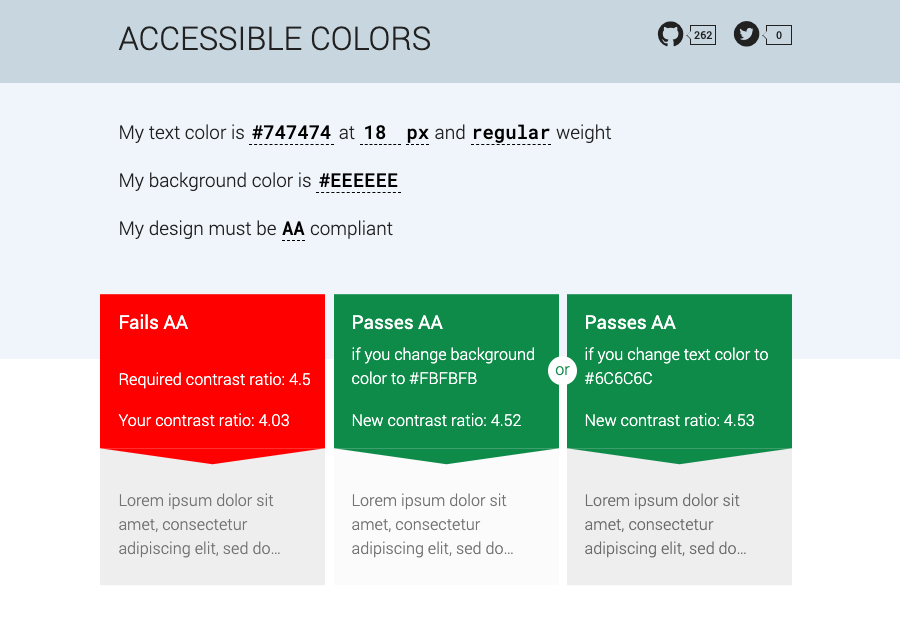The width and height of the screenshot is (900, 633).
Task: Open the regular font weight dropdown
Action: 510,133
